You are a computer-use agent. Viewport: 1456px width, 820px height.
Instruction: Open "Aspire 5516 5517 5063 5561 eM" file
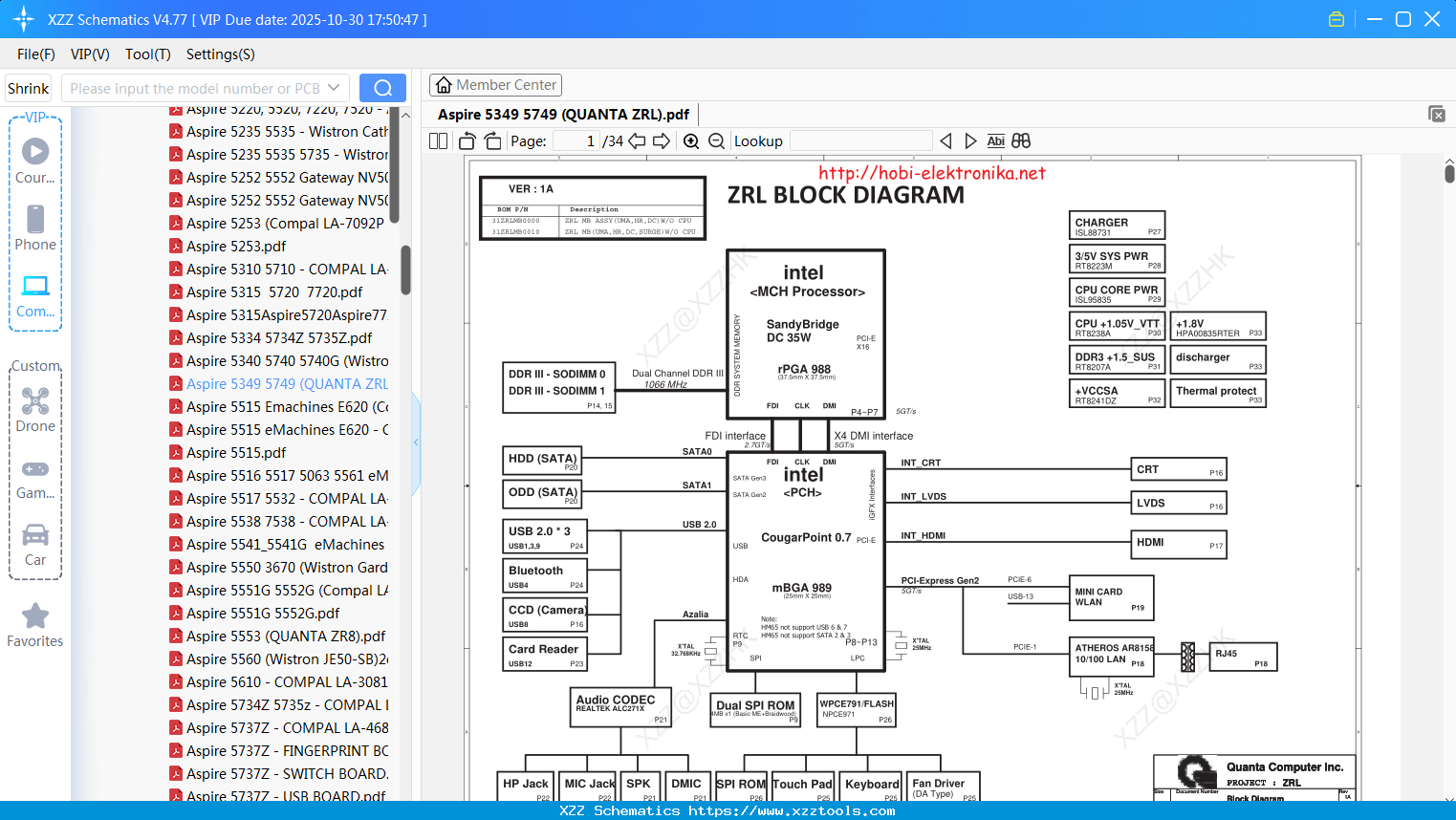click(x=279, y=476)
